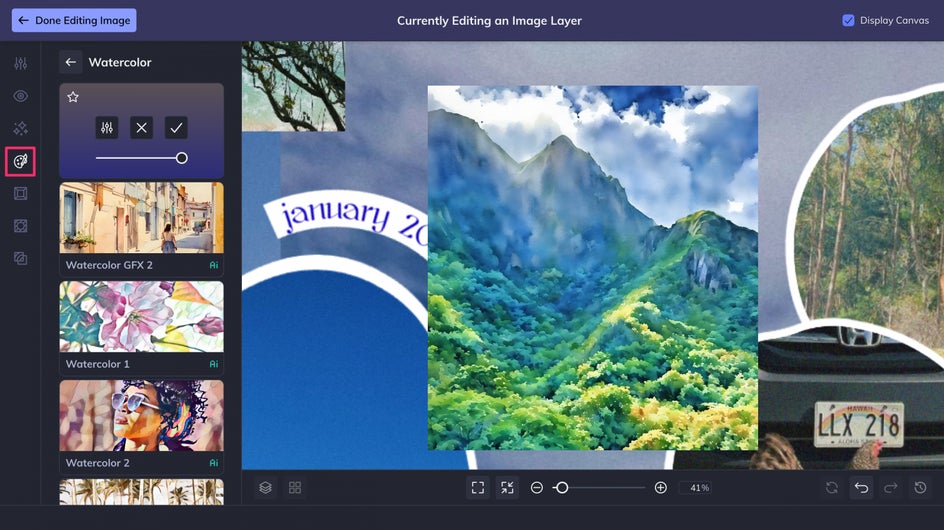Toggle the Display Canvas checkbox
This screenshot has width=944, height=530.
[848, 20]
